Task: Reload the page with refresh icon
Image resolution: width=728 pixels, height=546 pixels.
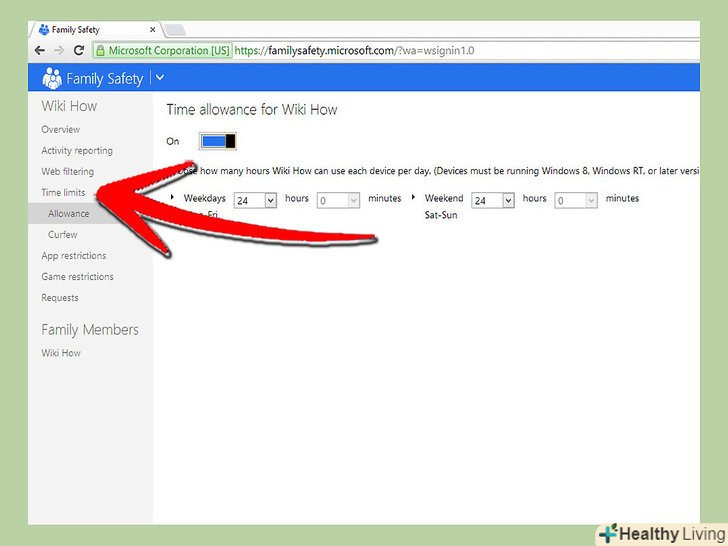Action: point(79,50)
